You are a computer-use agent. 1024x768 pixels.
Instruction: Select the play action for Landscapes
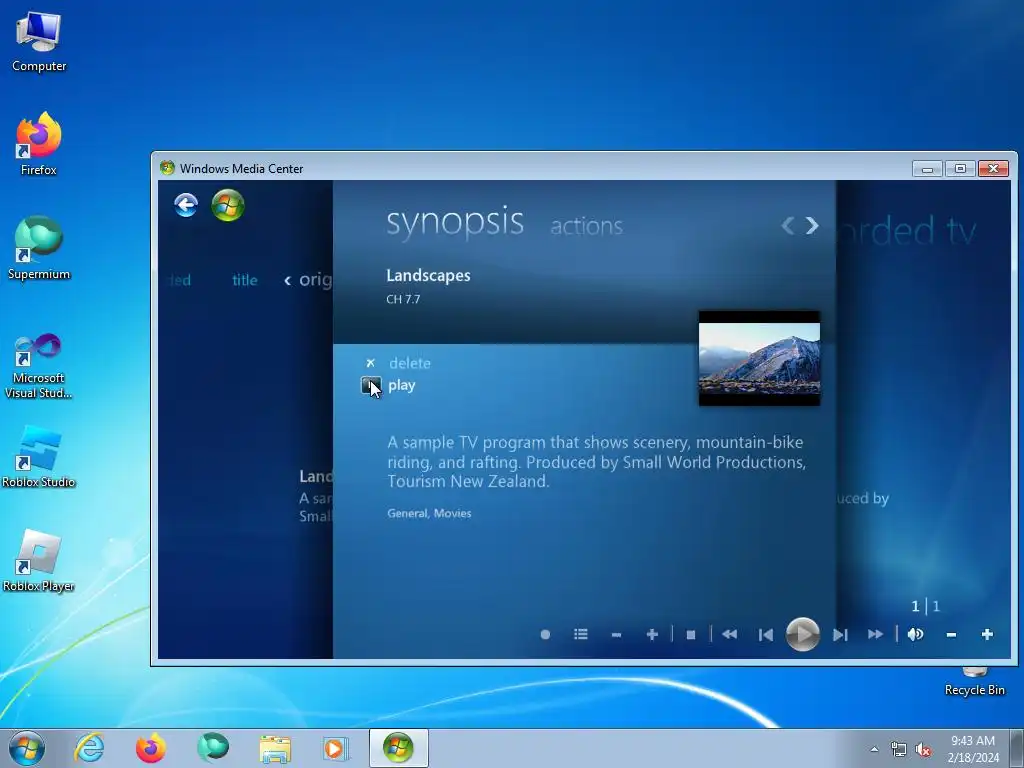click(402, 385)
